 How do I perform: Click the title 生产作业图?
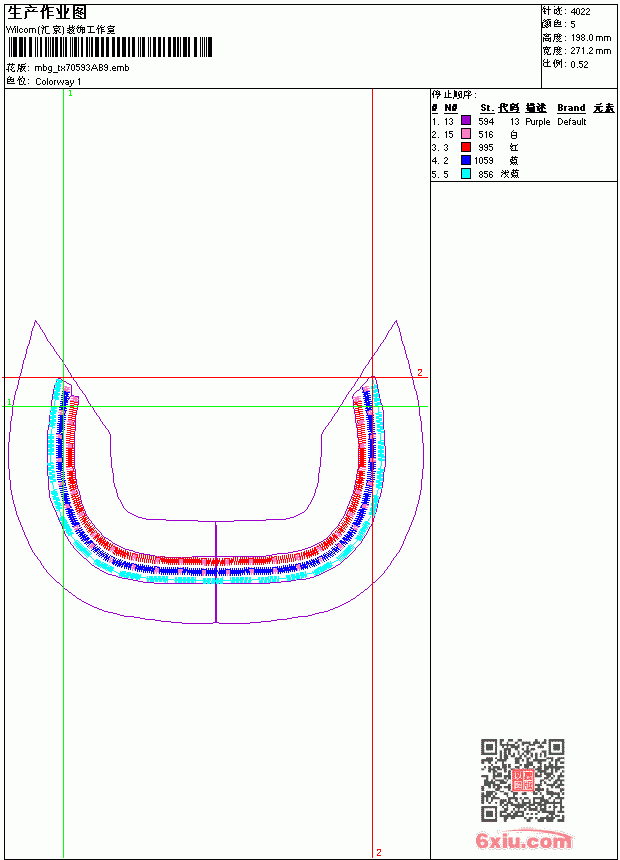click(x=47, y=13)
